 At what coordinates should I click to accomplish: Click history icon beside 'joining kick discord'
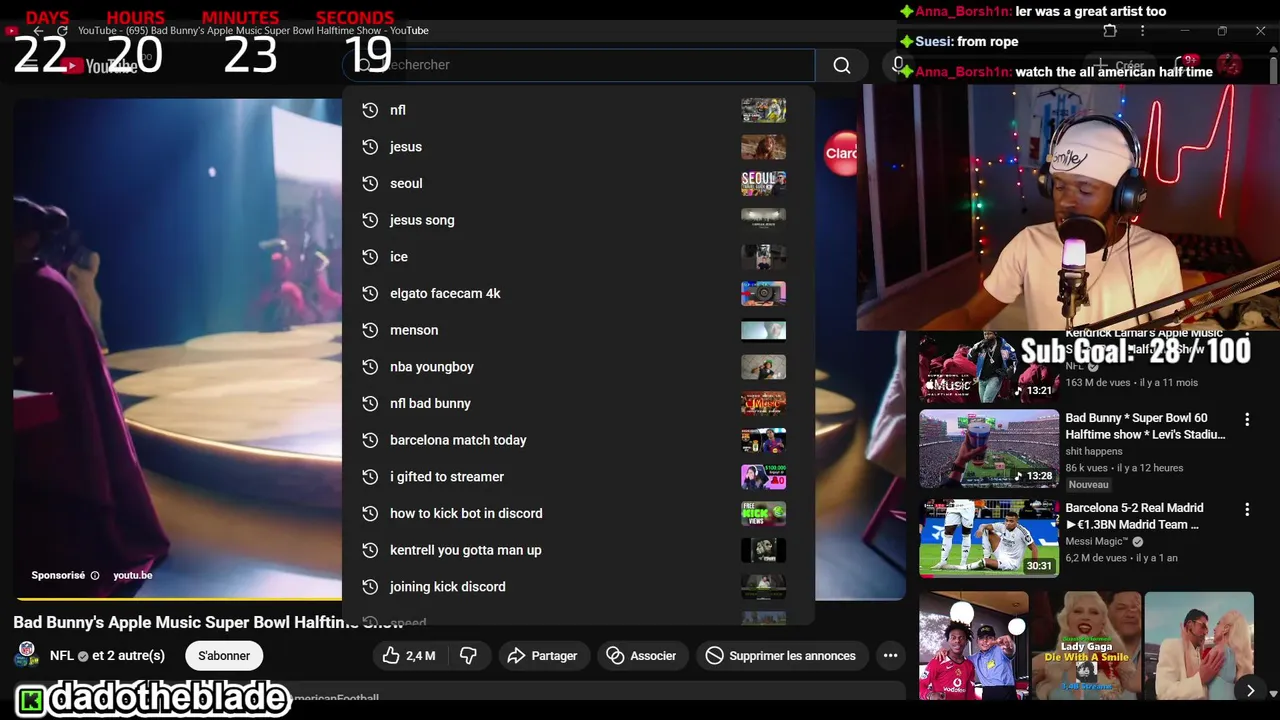pos(370,587)
